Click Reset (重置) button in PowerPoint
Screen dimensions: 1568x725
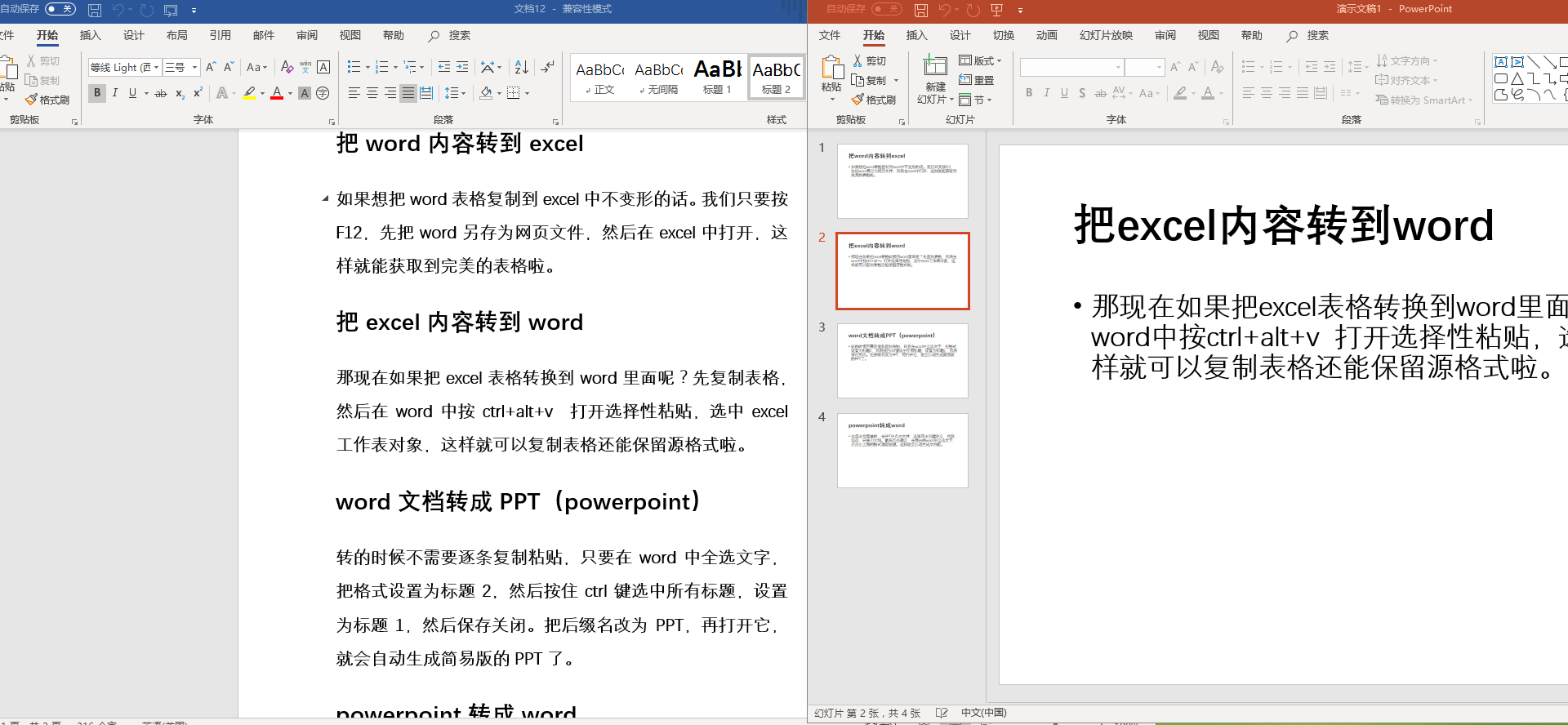click(977, 80)
